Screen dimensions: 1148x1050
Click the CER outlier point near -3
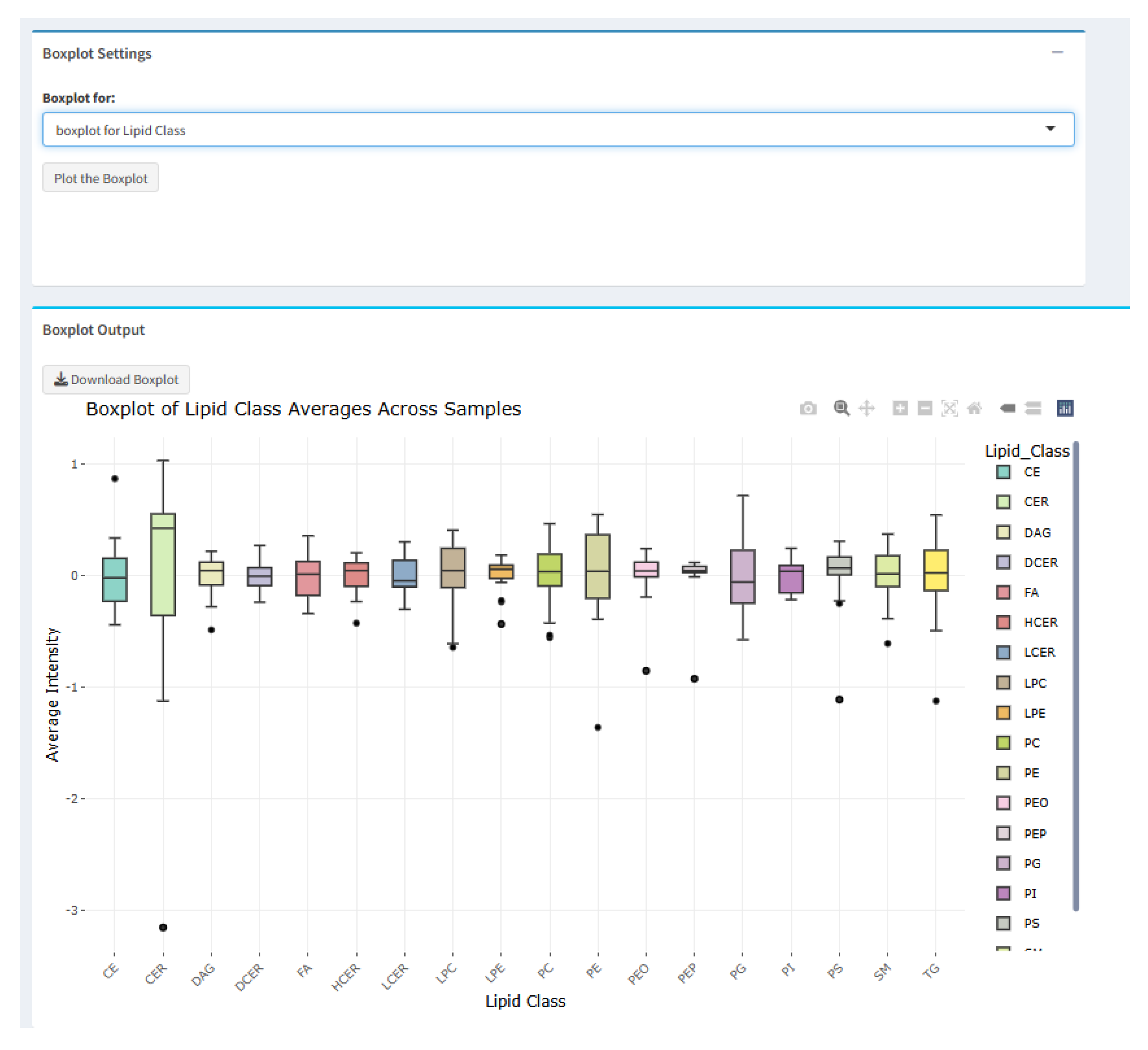pyautogui.click(x=163, y=928)
